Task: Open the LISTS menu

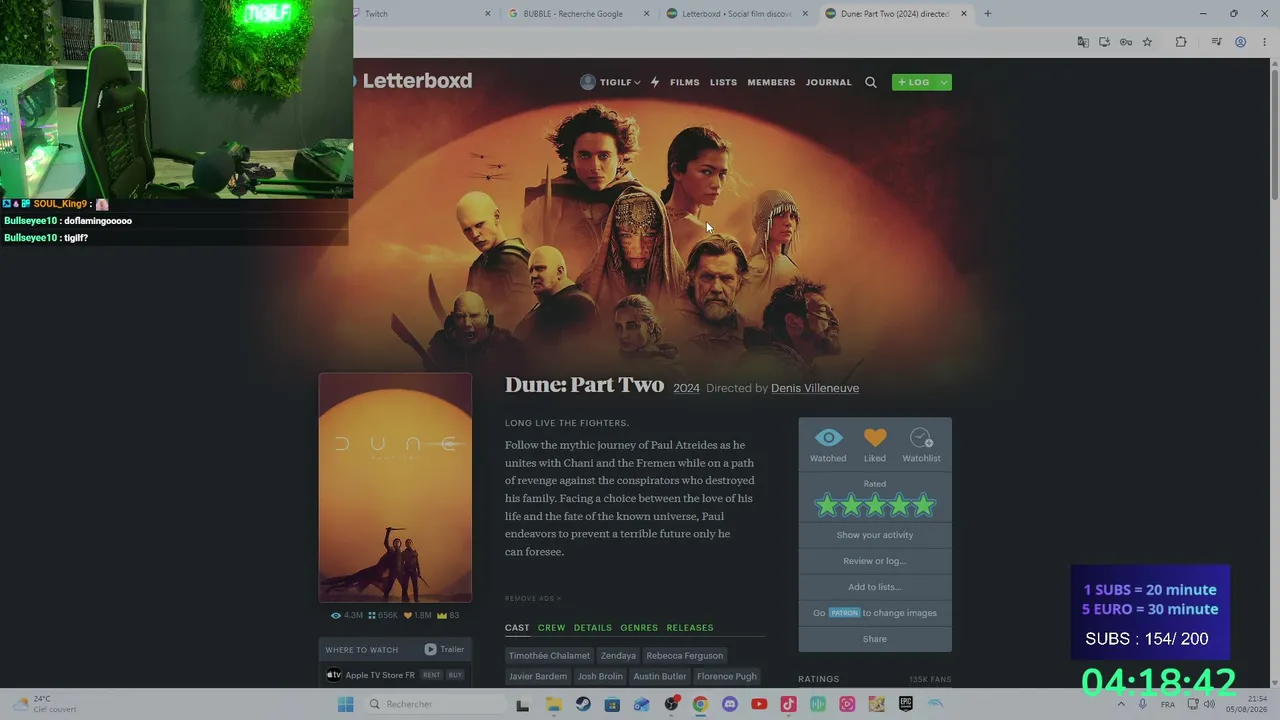Action: tap(723, 82)
